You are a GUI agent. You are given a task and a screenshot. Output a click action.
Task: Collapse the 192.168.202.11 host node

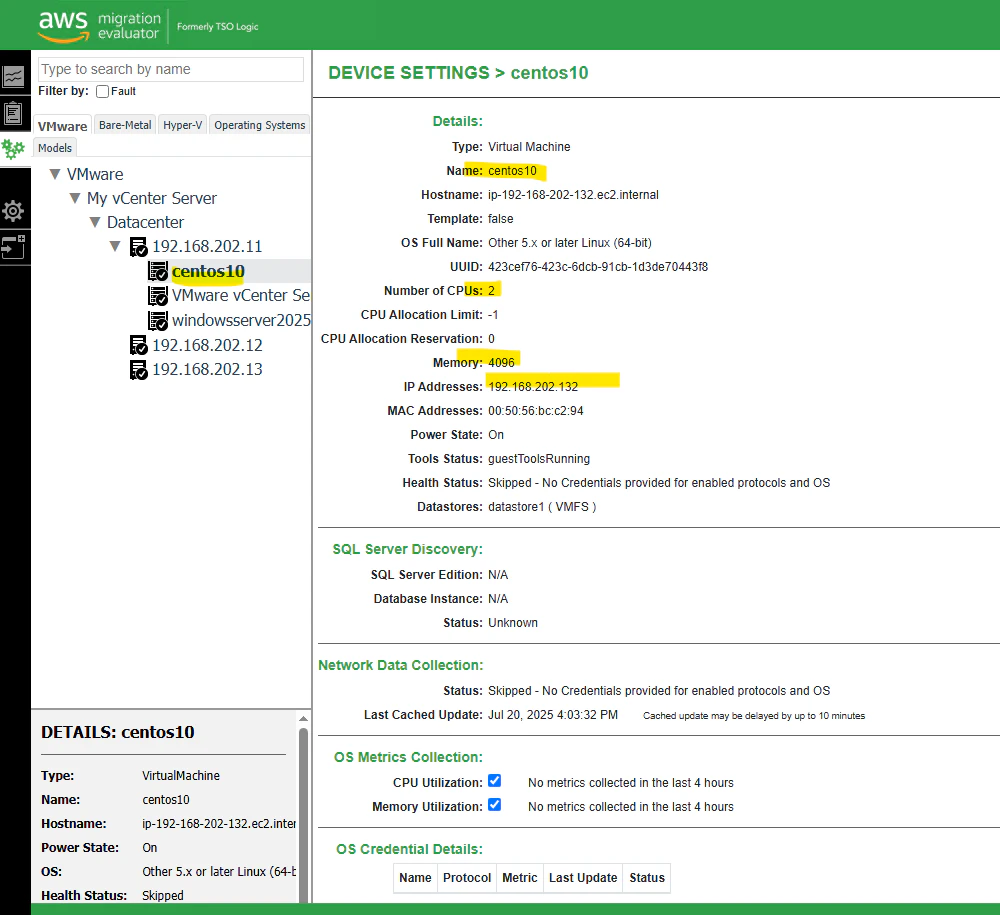tap(115, 246)
